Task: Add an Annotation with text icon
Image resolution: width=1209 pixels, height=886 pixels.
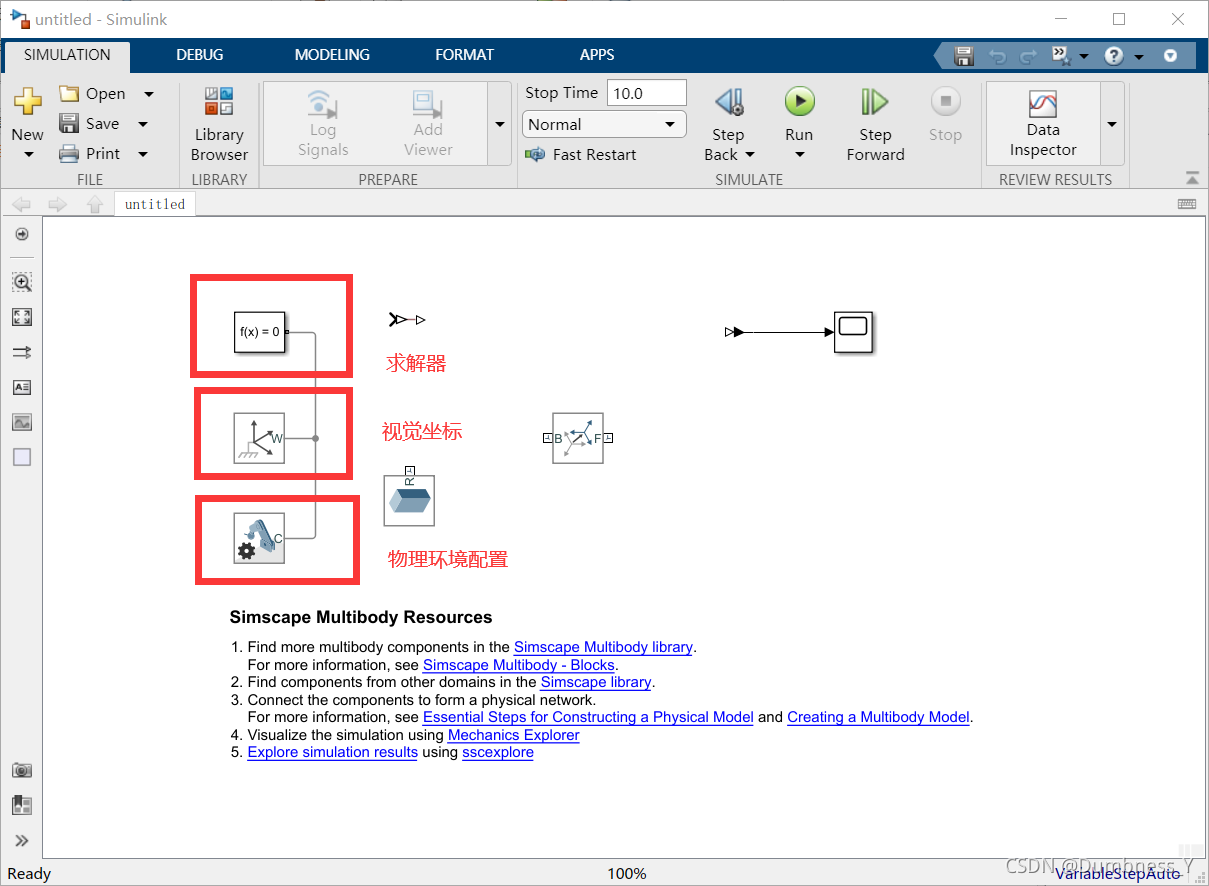Action: click(22, 387)
